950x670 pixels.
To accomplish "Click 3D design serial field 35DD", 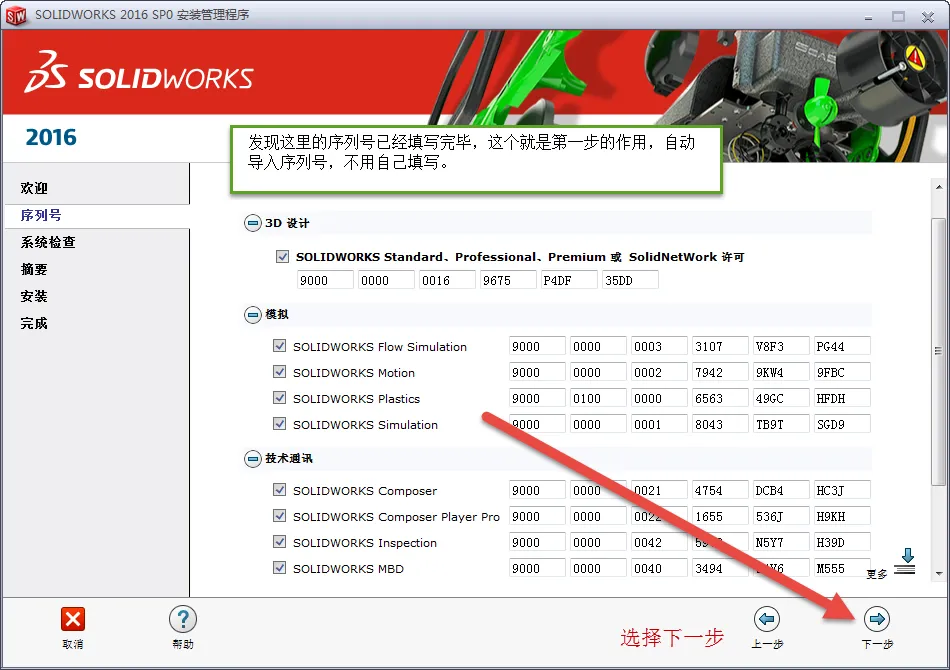I will (630, 280).
